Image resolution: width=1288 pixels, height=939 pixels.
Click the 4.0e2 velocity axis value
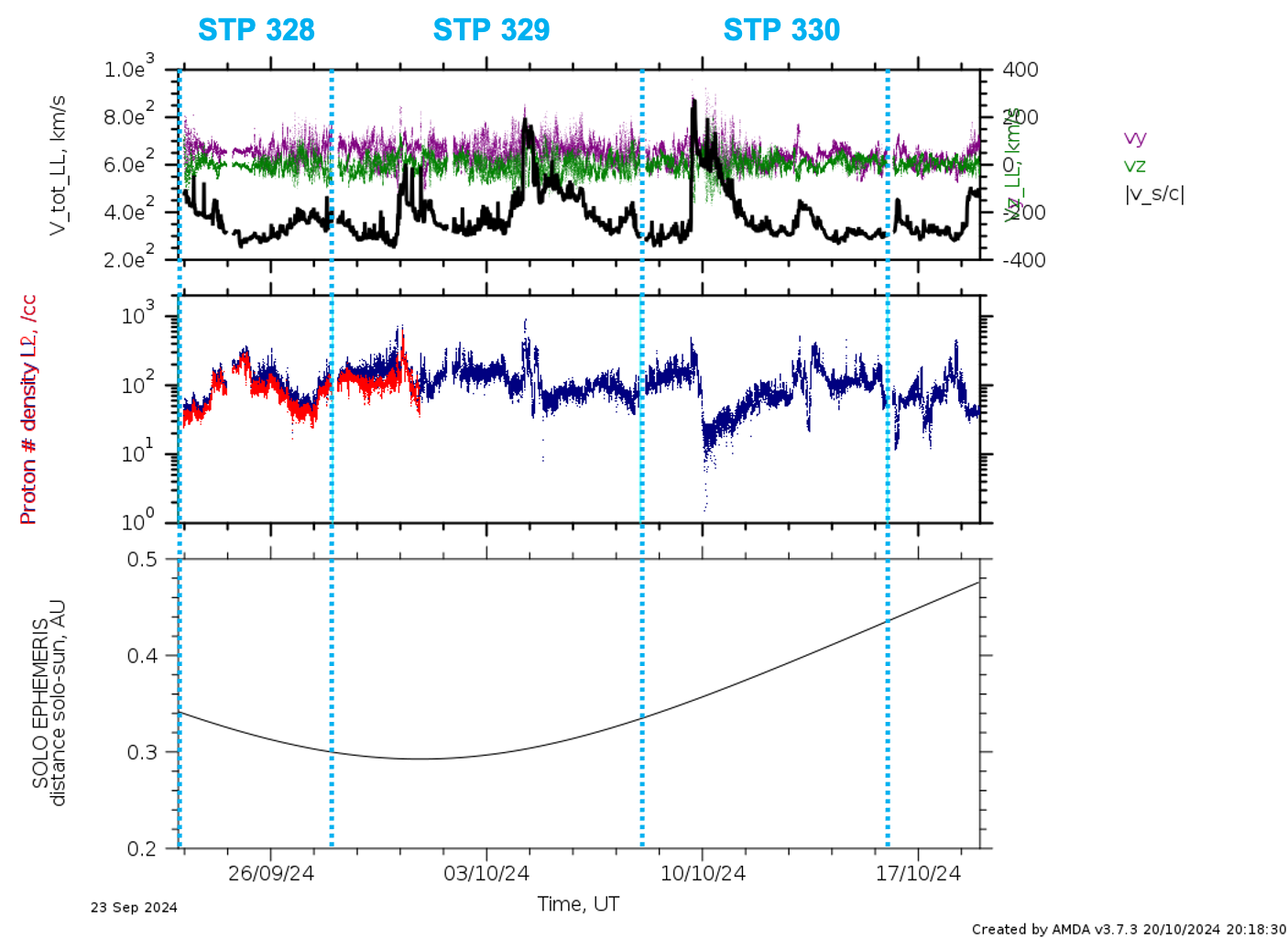click(x=129, y=210)
